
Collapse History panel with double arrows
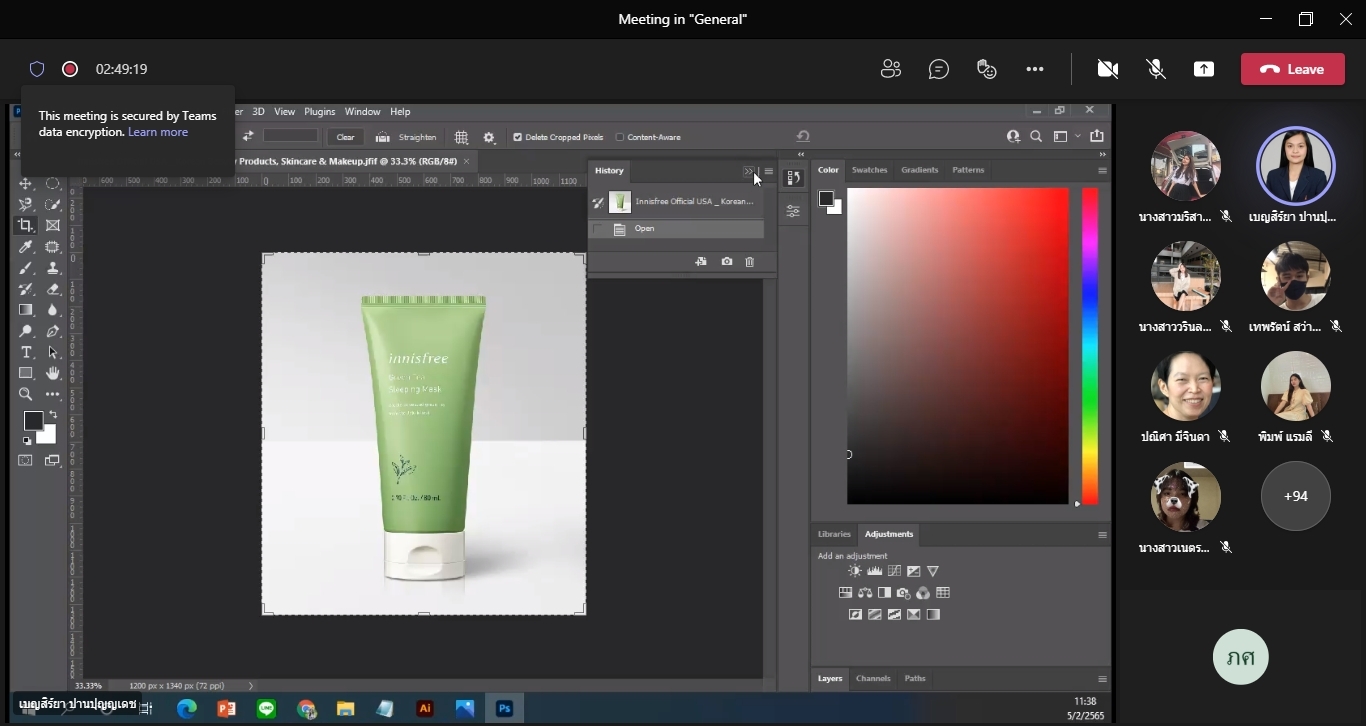748,171
